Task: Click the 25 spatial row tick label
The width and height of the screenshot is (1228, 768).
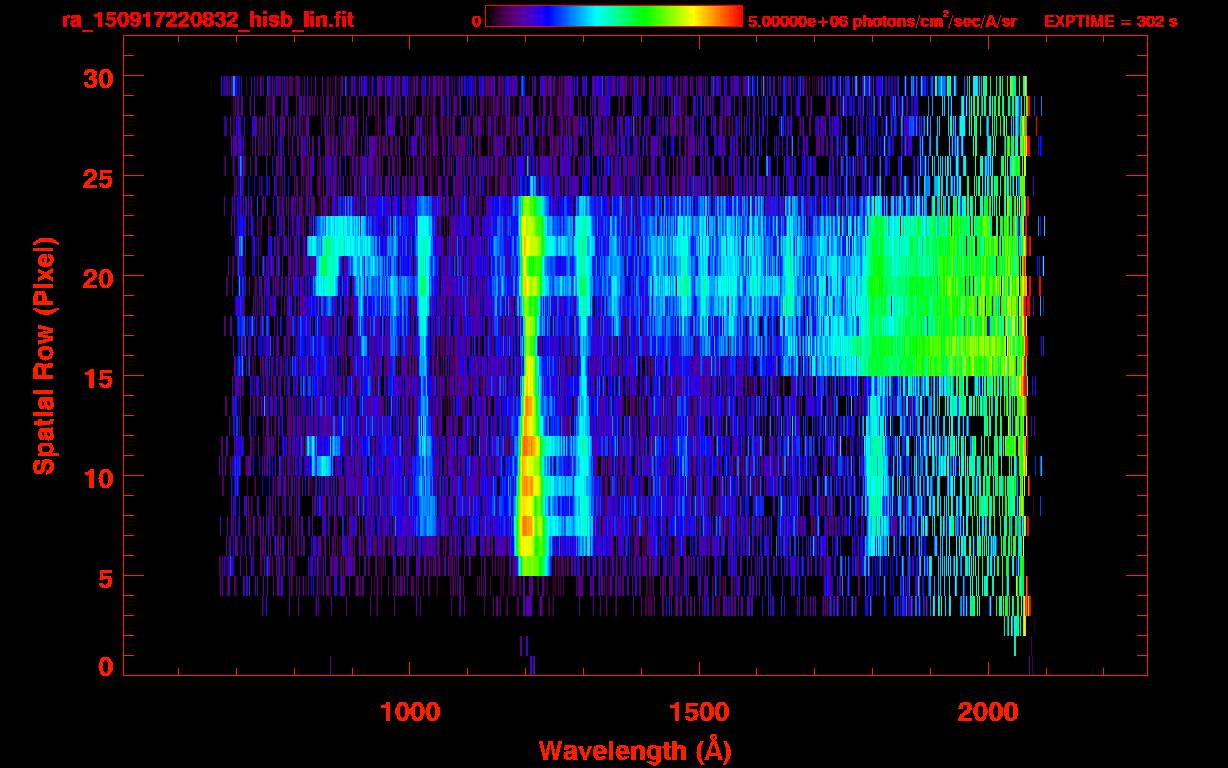Action: tap(98, 177)
